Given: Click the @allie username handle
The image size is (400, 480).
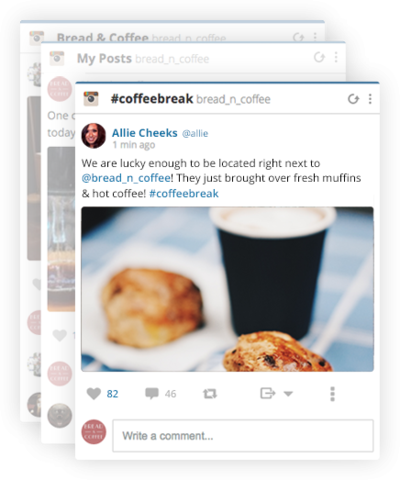Looking at the screenshot, I should pyautogui.click(x=195, y=134).
